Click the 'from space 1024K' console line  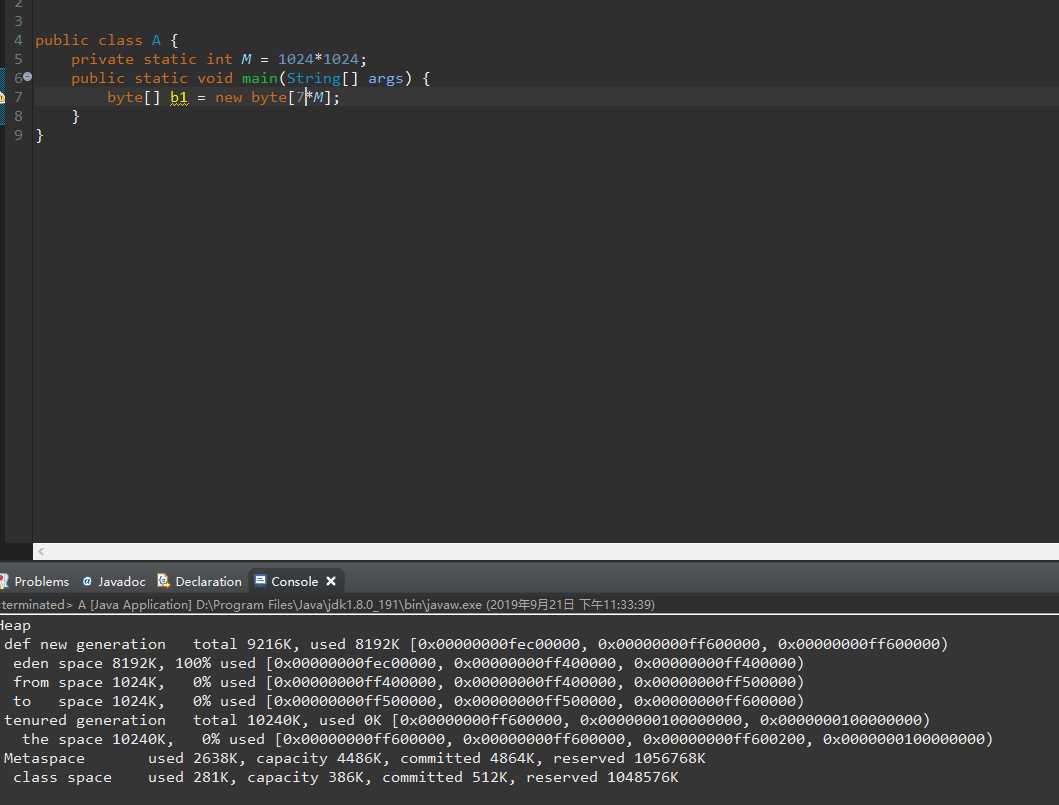click(408, 682)
